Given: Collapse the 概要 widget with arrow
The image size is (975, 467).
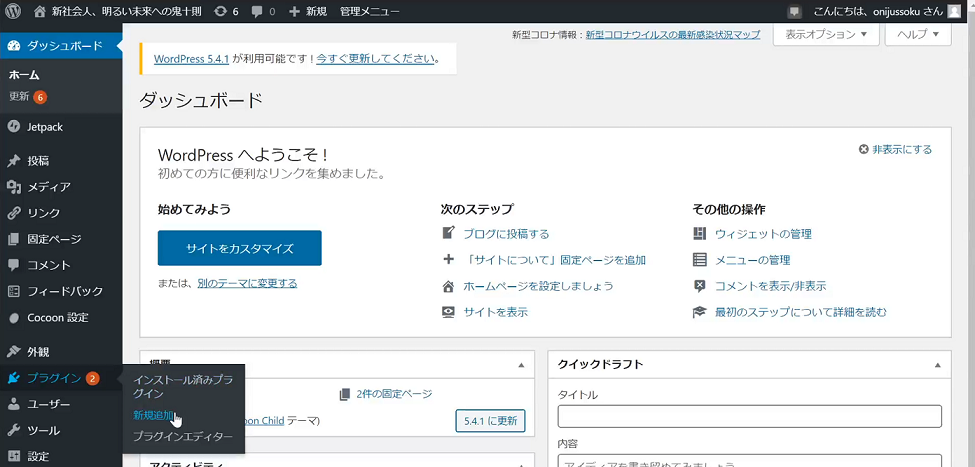Looking at the screenshot, I should click(x=521, y=364).
